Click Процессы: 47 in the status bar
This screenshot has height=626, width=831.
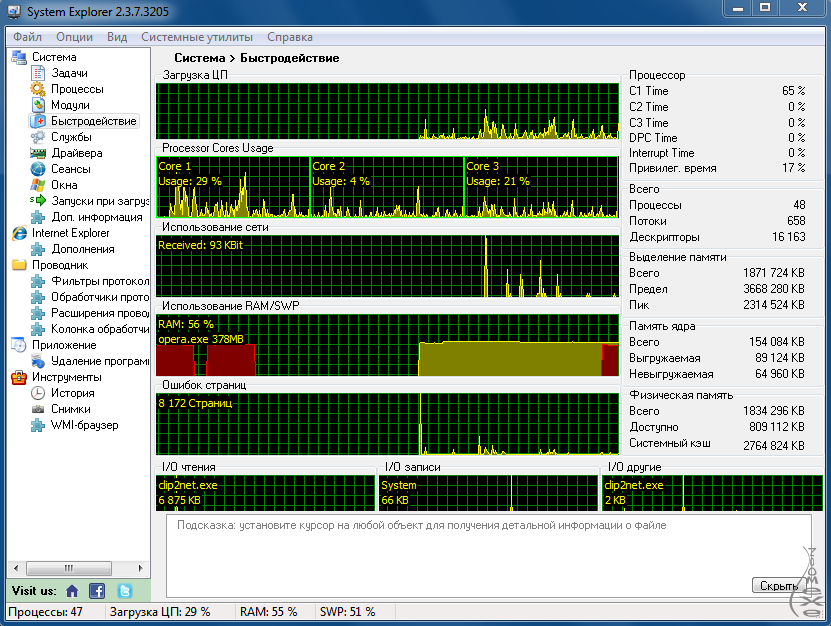[x=46, y=612]
